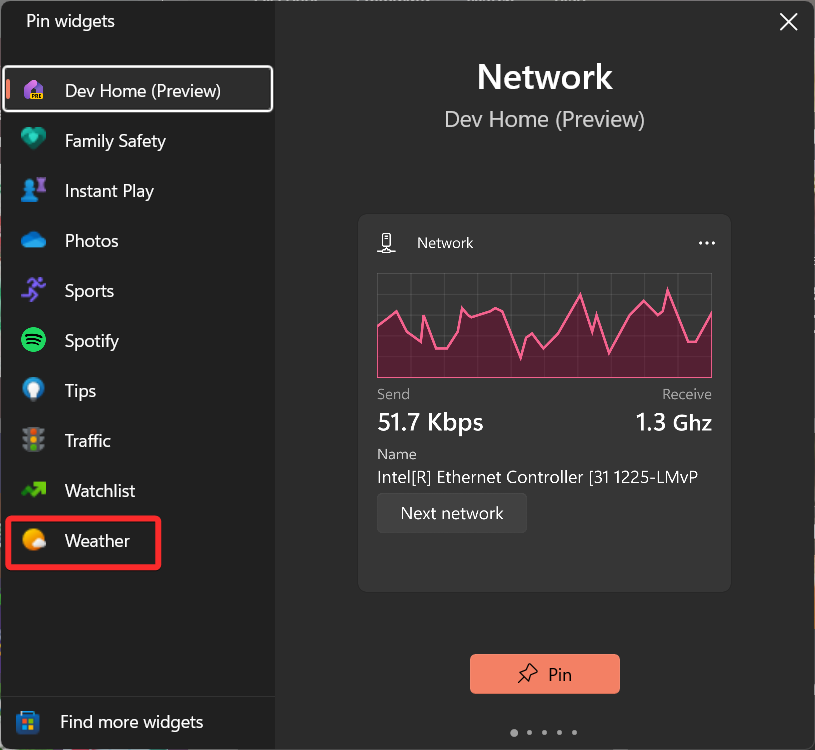Select the Traffic light icon
This screenshot has height=750, width=815.
34,440
